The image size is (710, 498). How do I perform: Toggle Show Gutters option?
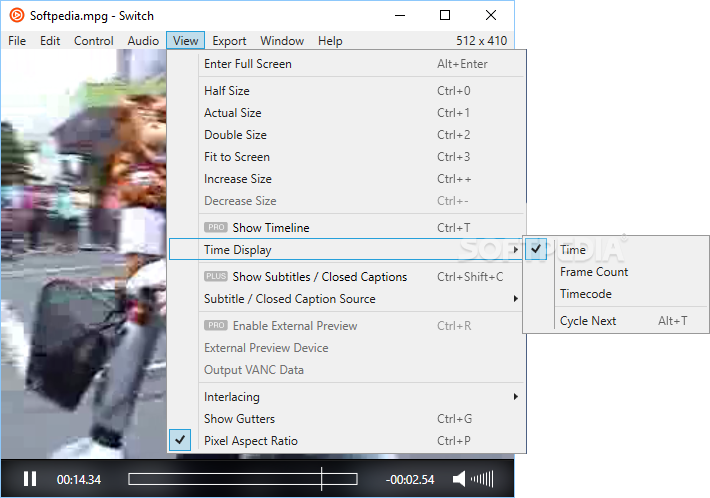(x=347, y=419)
